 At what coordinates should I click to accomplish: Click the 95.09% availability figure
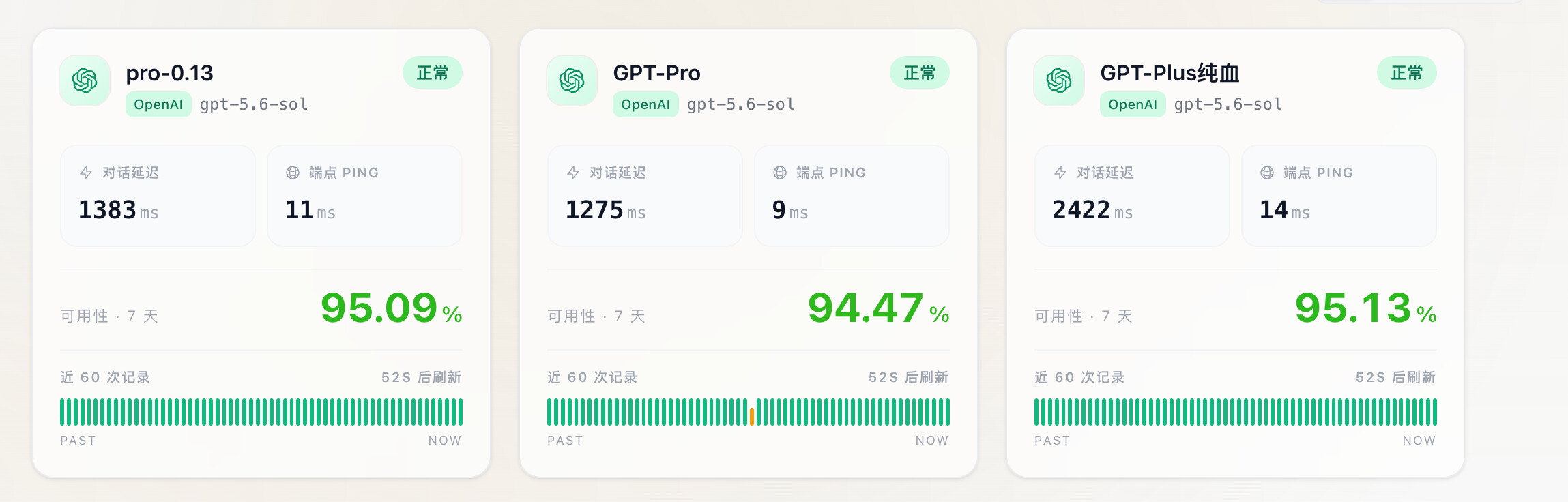point(392,308)
